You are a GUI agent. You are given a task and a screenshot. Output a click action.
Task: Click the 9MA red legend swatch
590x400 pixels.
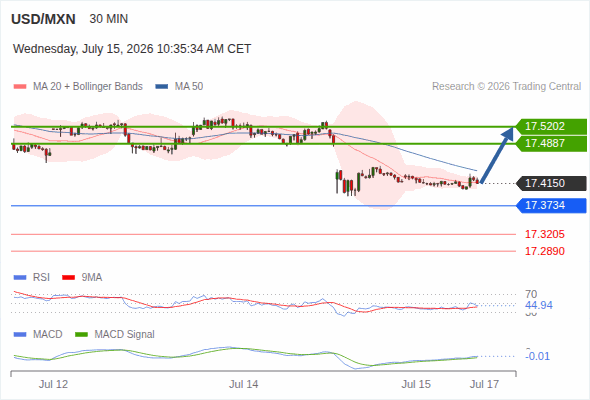tap(68, 278)
